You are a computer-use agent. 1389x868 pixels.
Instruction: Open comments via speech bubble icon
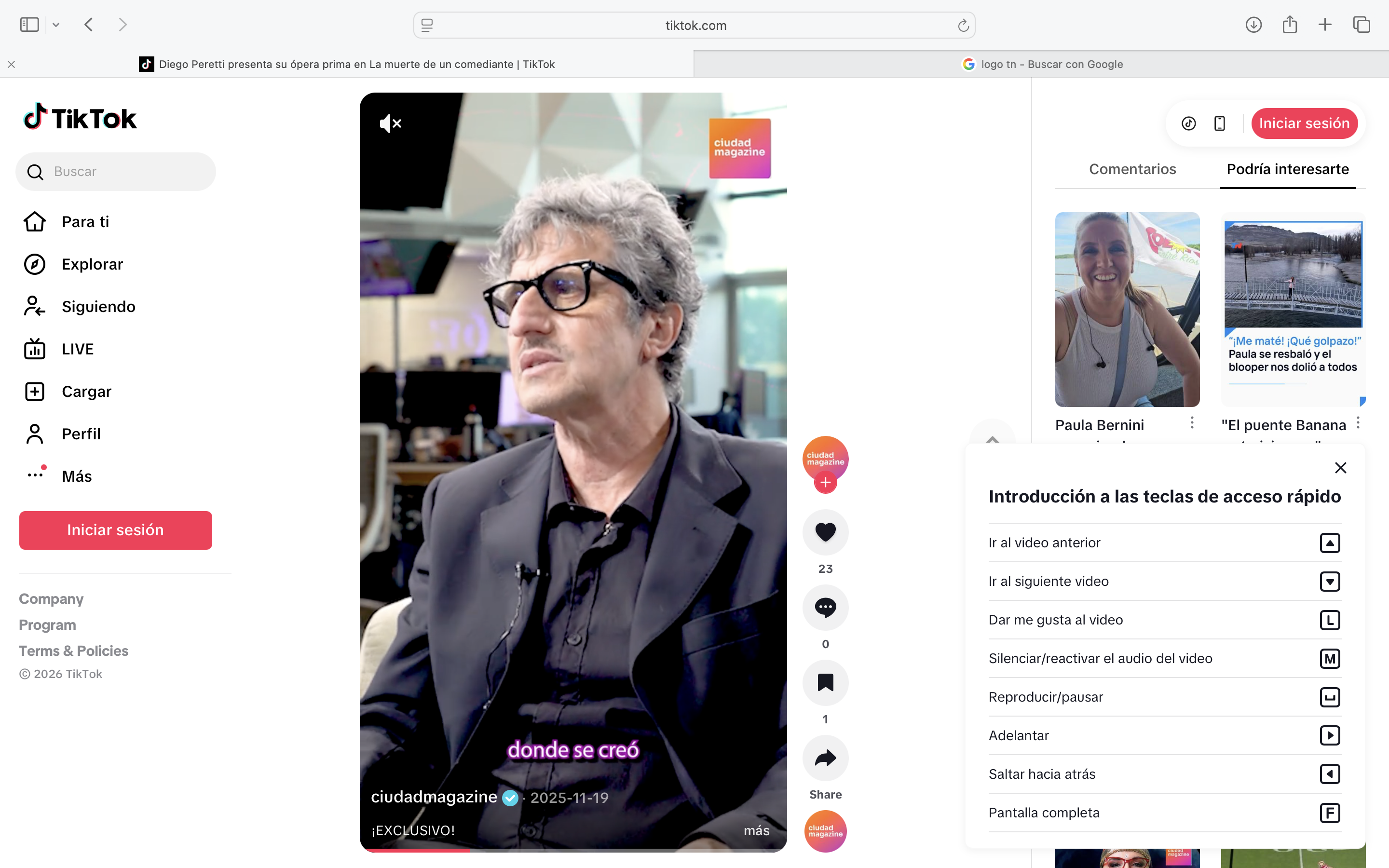[825, 608]
